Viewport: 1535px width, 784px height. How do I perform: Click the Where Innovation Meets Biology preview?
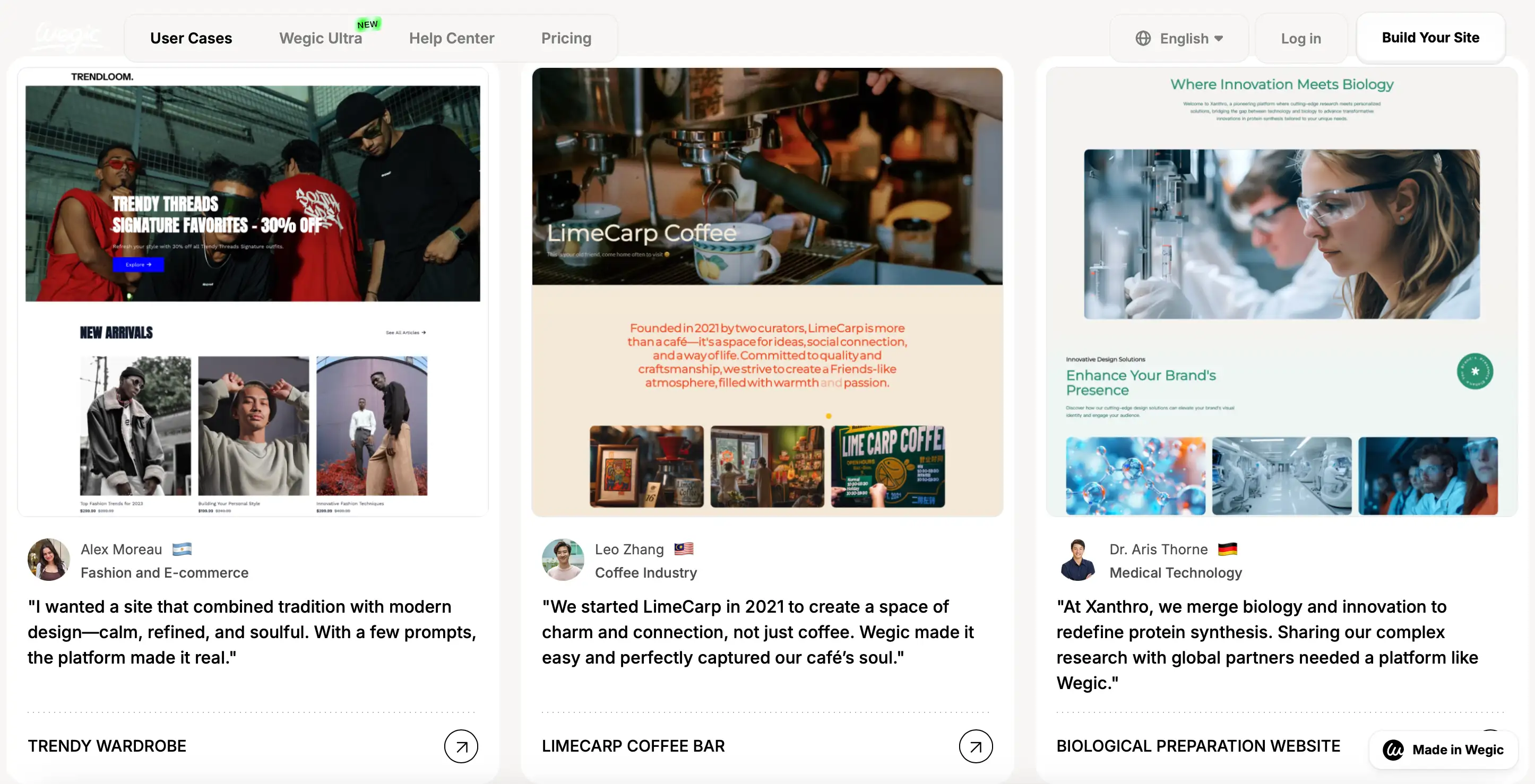click(x=1281, y=291)
